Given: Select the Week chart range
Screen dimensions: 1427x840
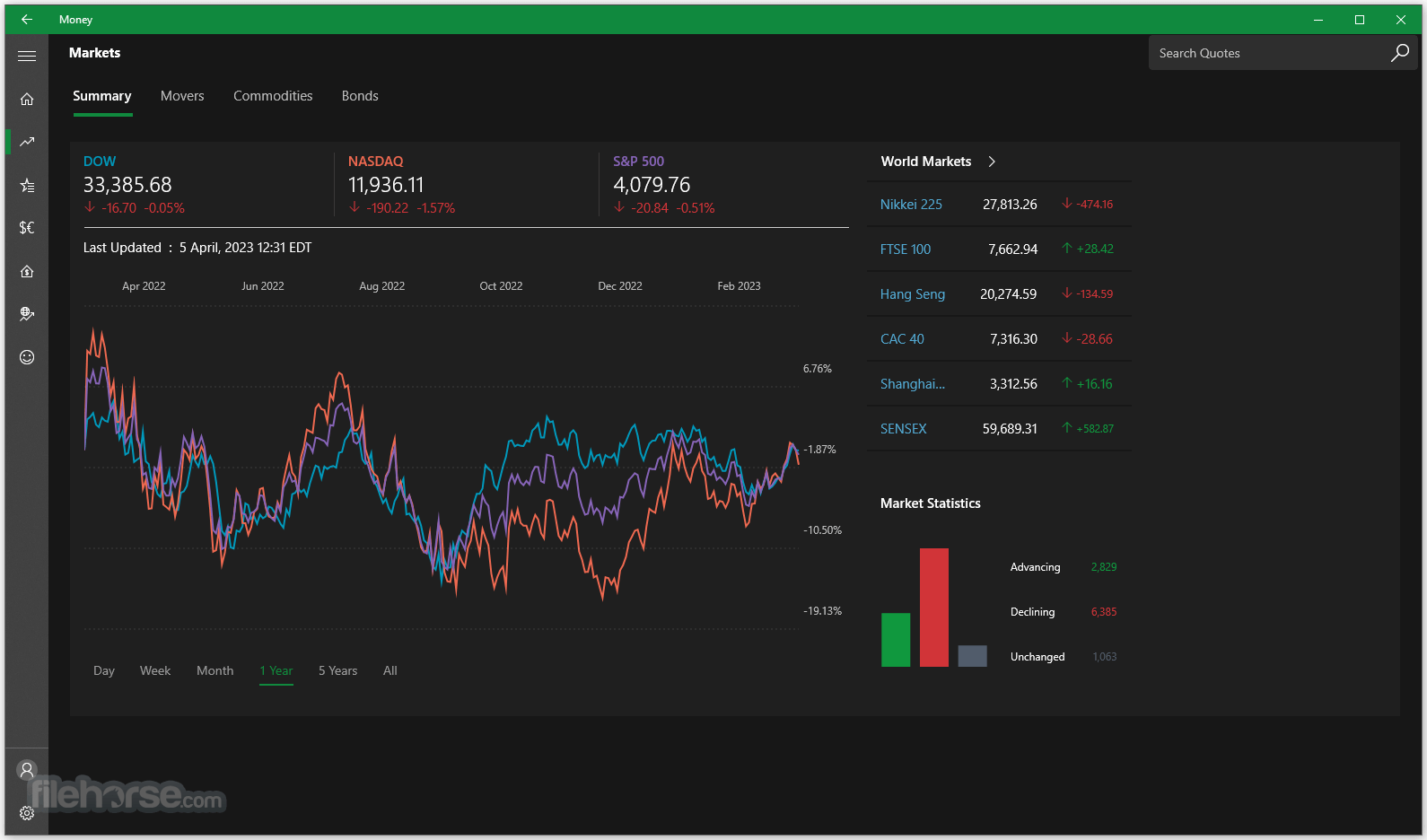Looking at the screenshot, I should pyautogui.click(x=155, y=670).
